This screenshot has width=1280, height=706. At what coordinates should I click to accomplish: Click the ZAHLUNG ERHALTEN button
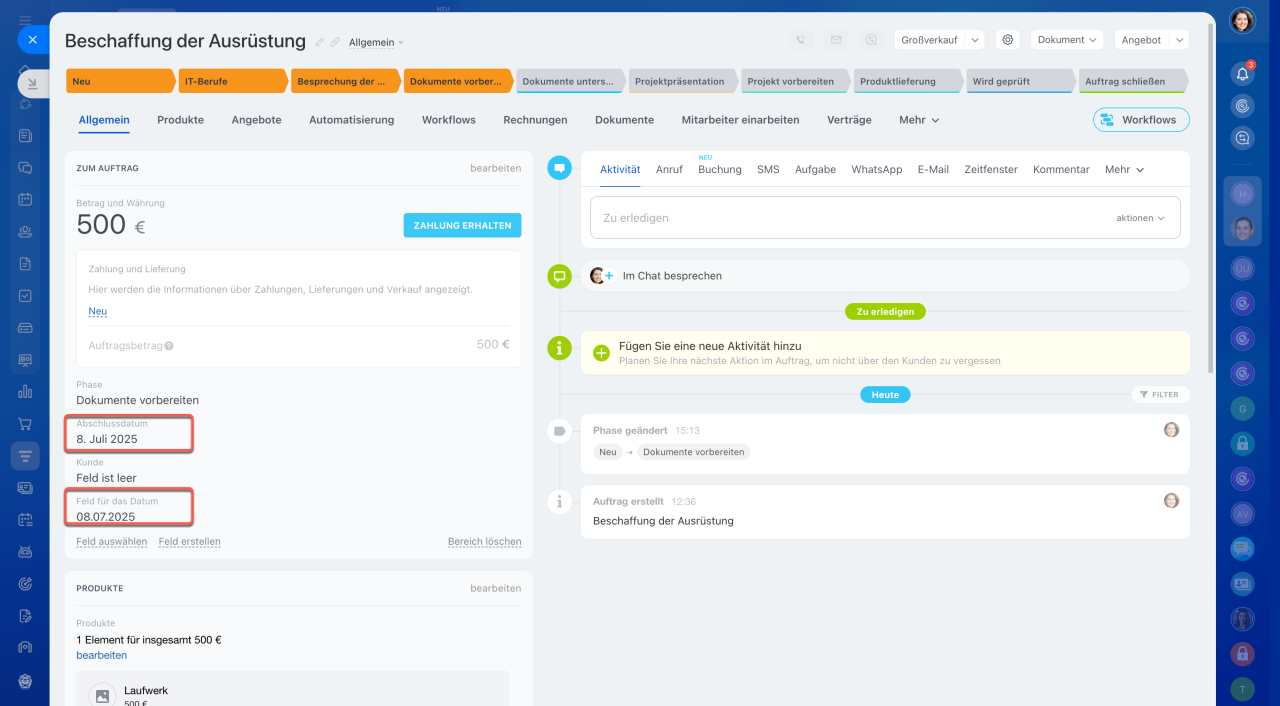pyautogui.click(x=462, y=225)
